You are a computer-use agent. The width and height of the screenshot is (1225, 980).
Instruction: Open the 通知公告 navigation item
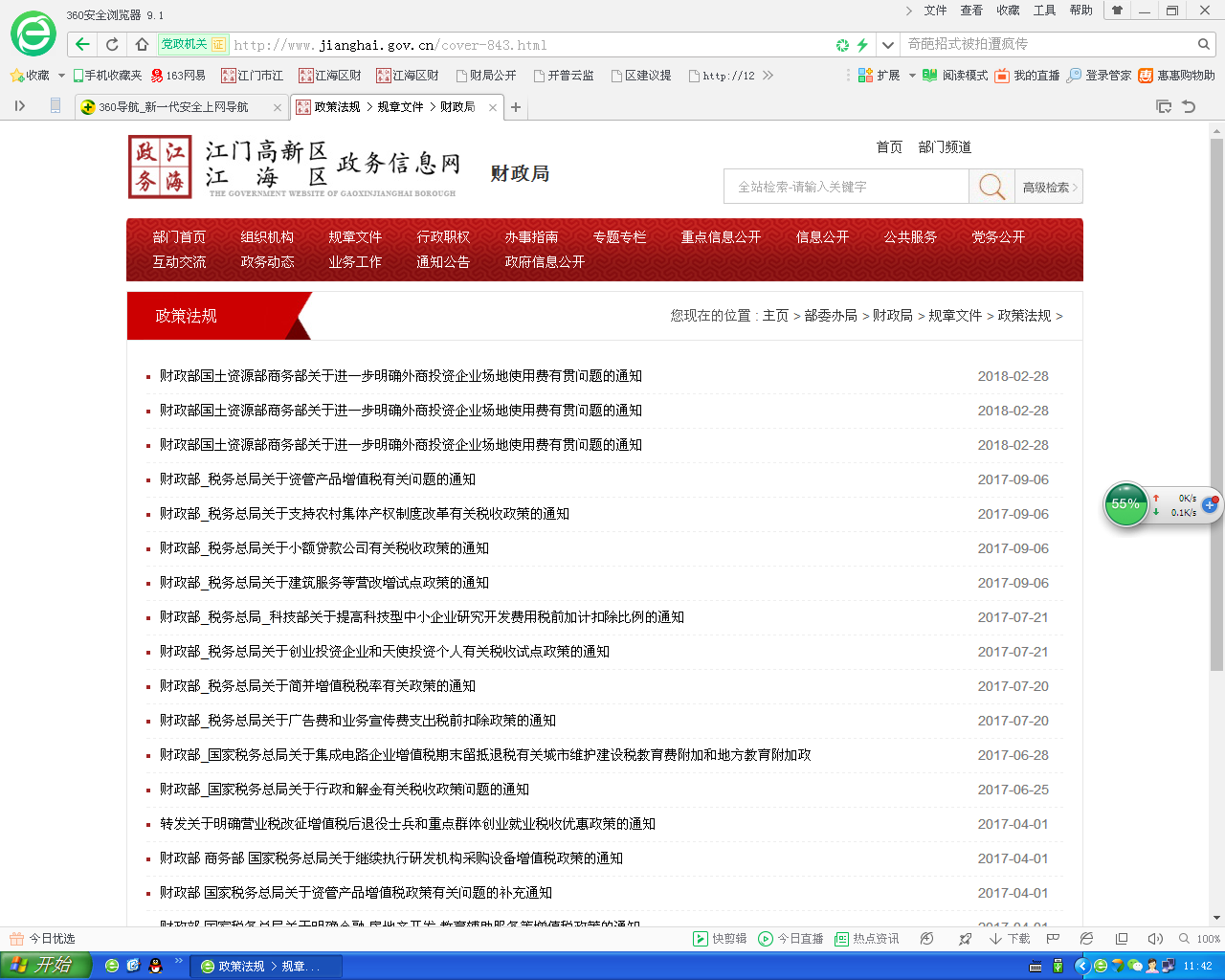(x=443, y=261)
